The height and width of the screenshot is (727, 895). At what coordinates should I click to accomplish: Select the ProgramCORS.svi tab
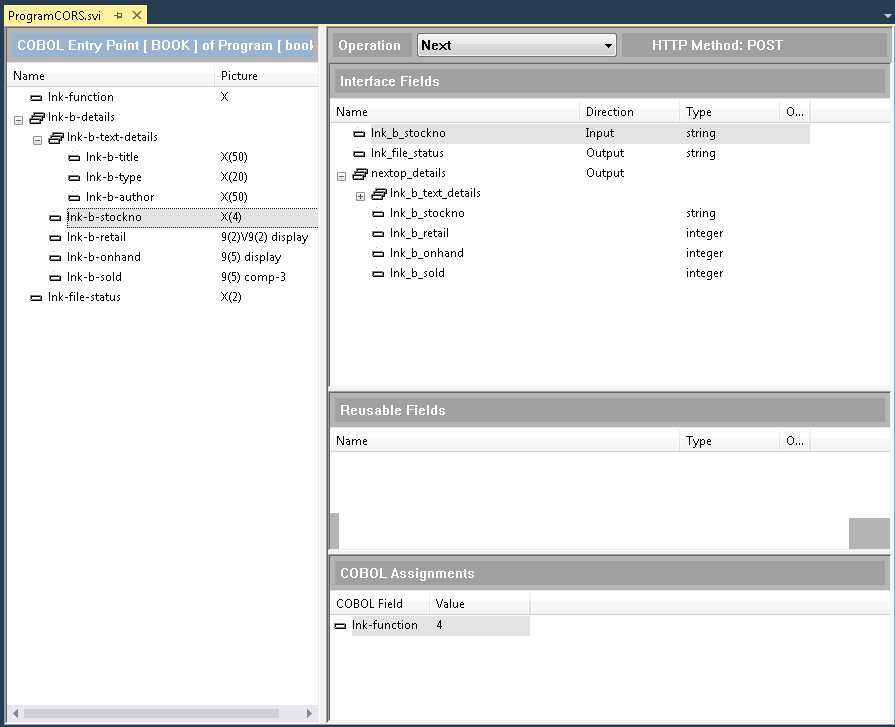coord(54,16)
